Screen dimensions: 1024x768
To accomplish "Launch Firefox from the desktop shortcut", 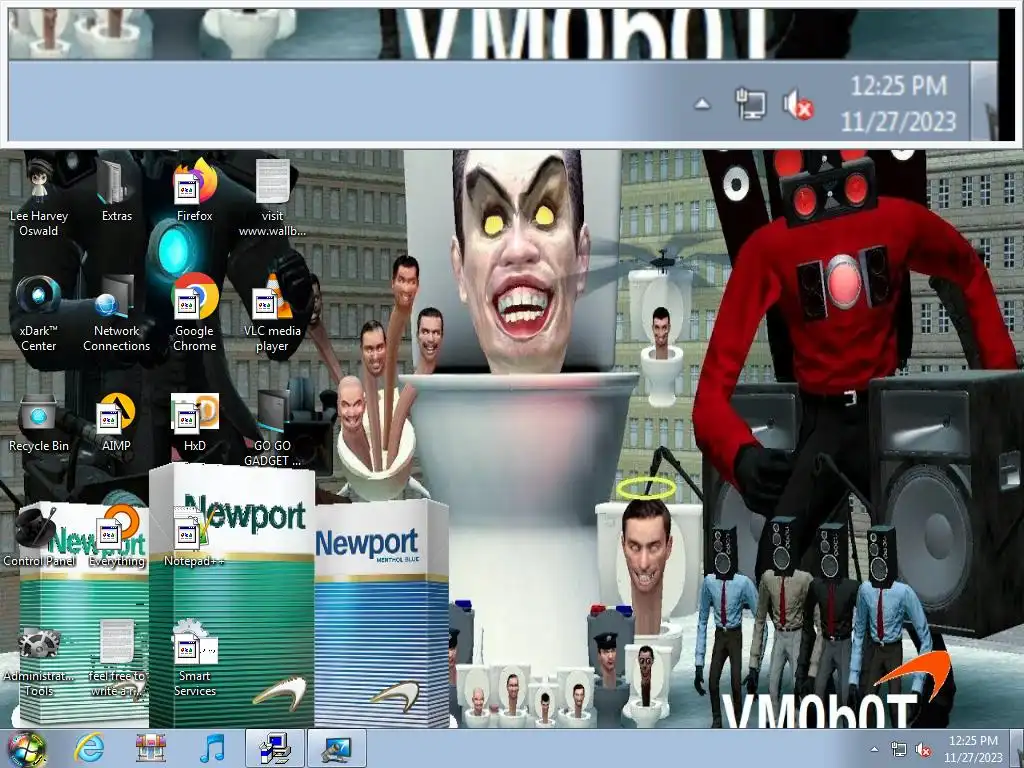I will [x=195, y=191].
